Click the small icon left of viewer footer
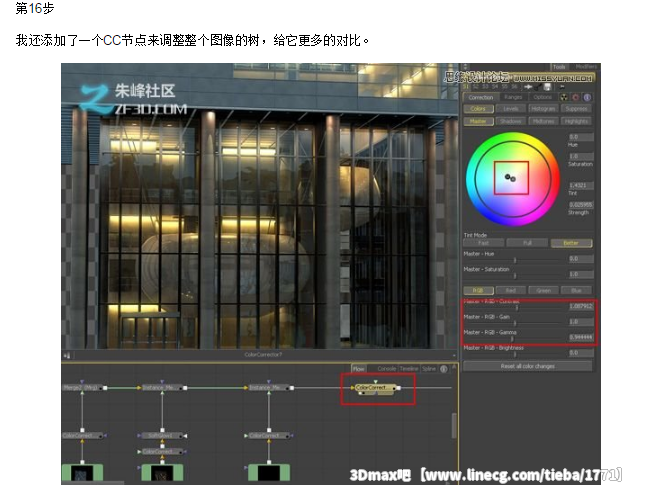The height and width of the screenshot is (494, 662). pos(68,354)
